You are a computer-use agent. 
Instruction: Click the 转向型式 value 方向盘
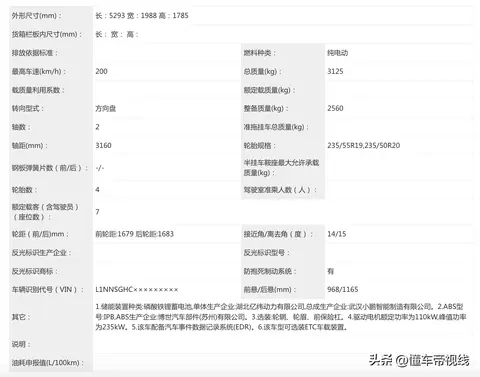105,108
